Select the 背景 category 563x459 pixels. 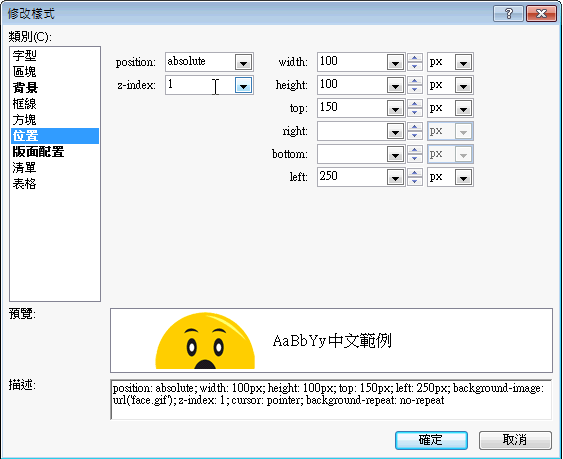point(25,88)
